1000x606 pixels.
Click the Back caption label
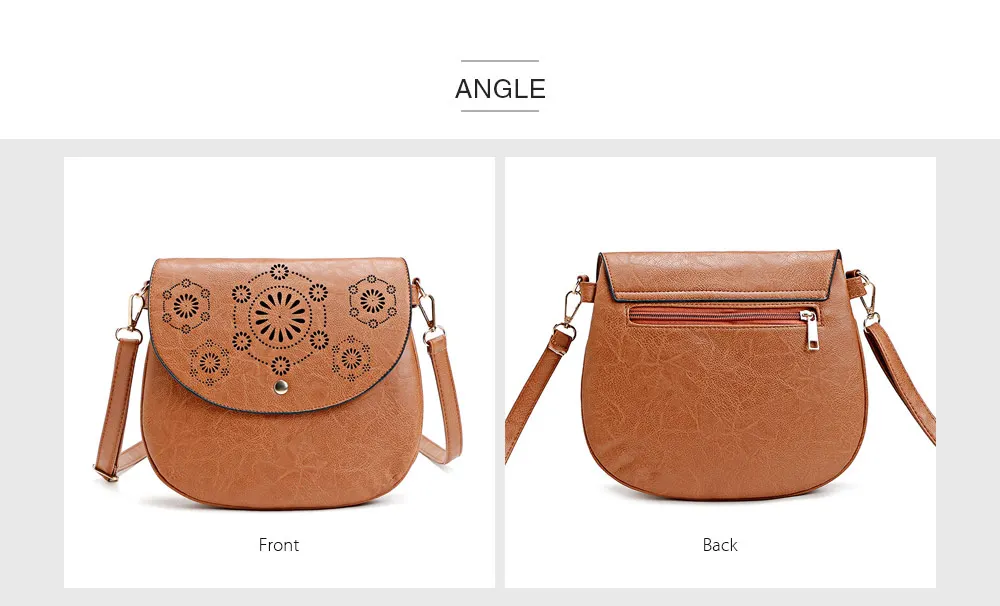720,545
